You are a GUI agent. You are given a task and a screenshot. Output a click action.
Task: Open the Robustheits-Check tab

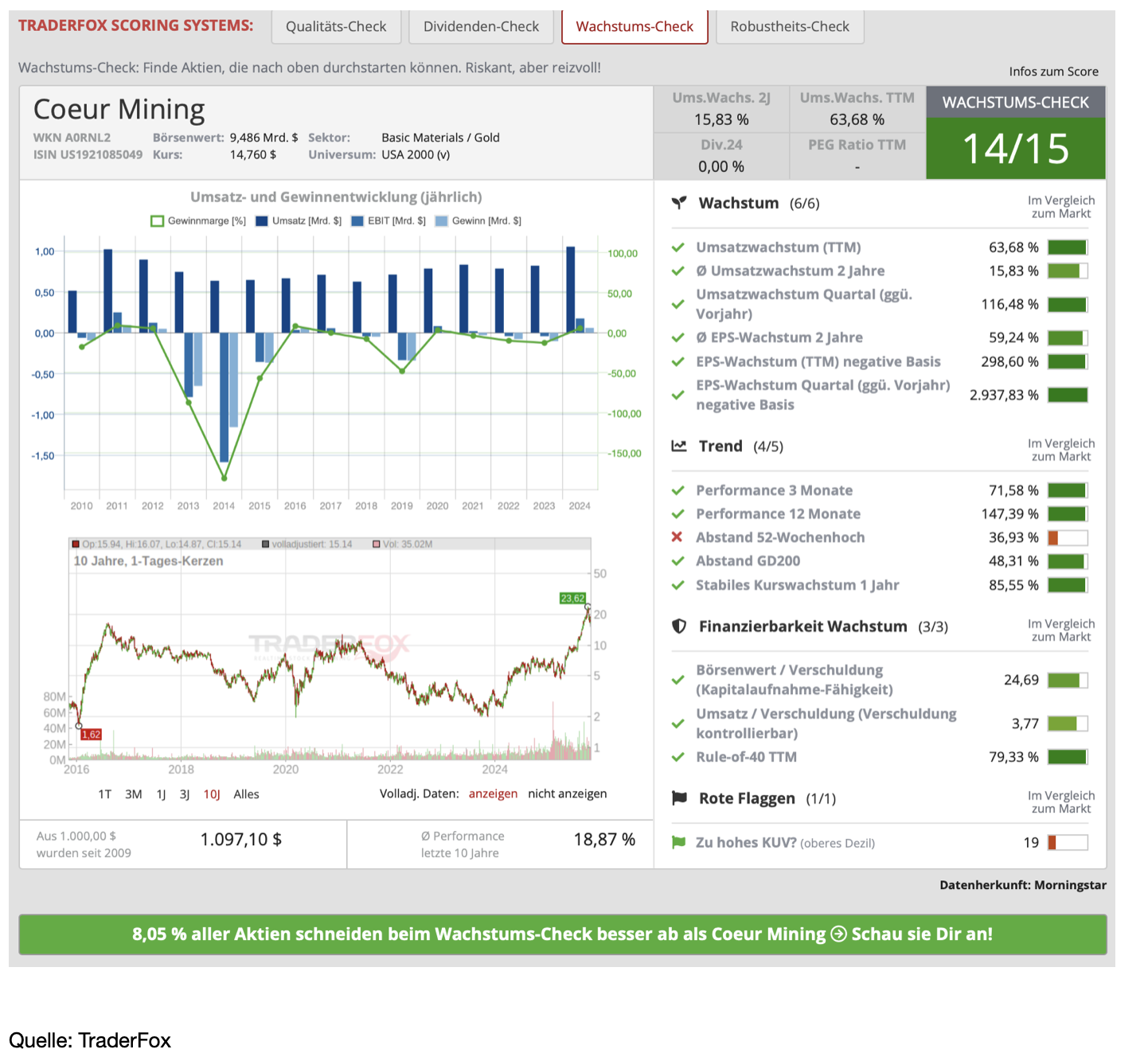point(789,27)
